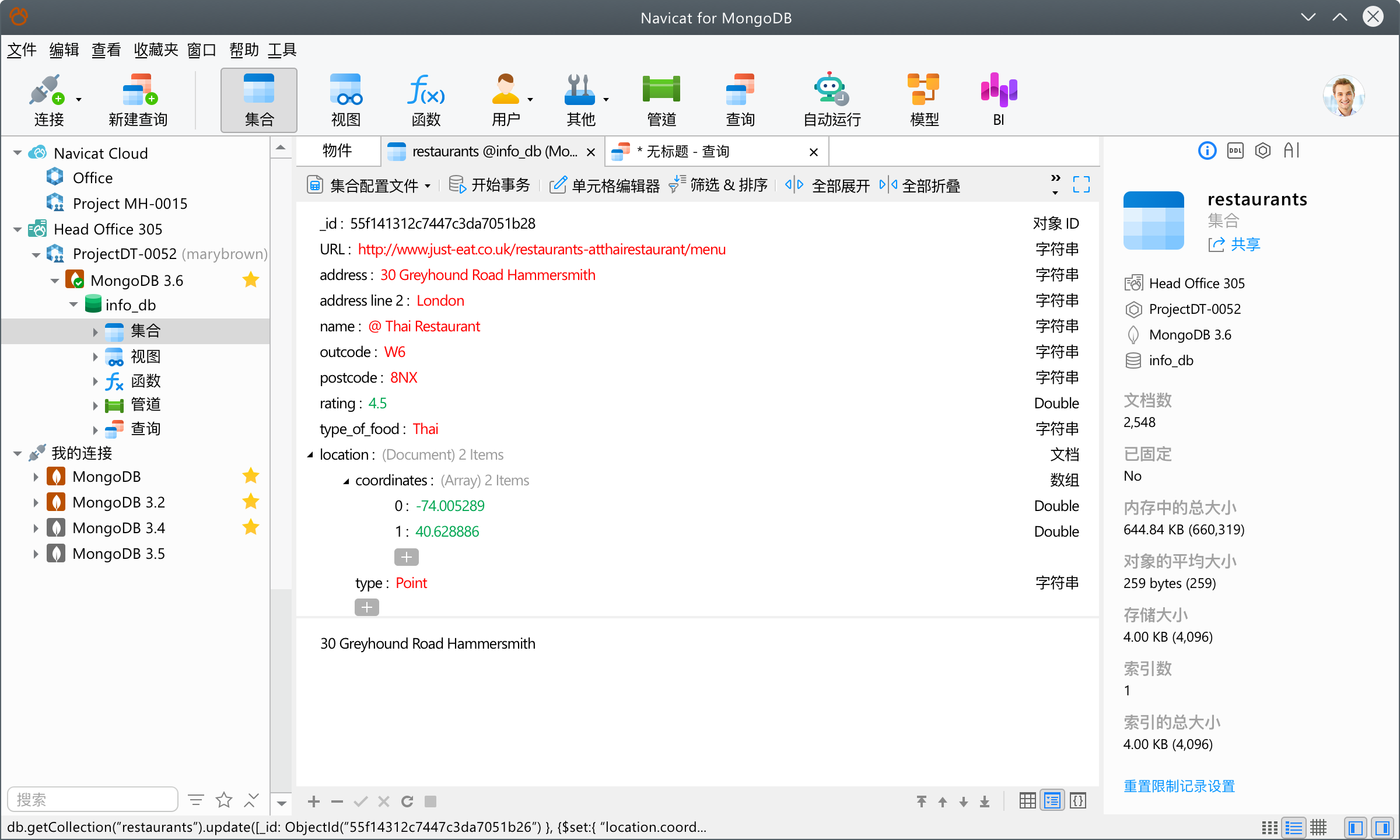Click the 共享 share link

1234,244
